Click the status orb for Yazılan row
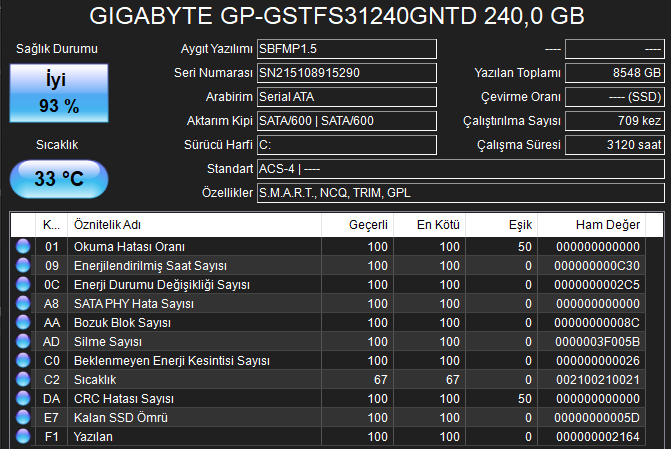 point(23,437)
